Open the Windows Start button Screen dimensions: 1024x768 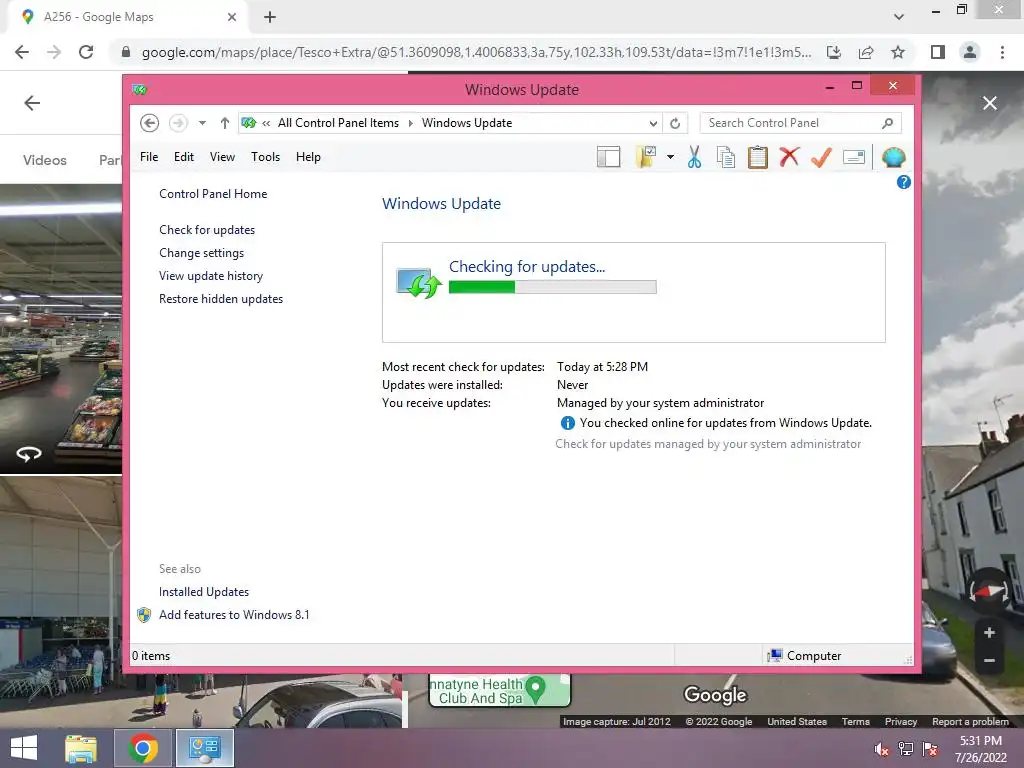(x=24, y=748)
